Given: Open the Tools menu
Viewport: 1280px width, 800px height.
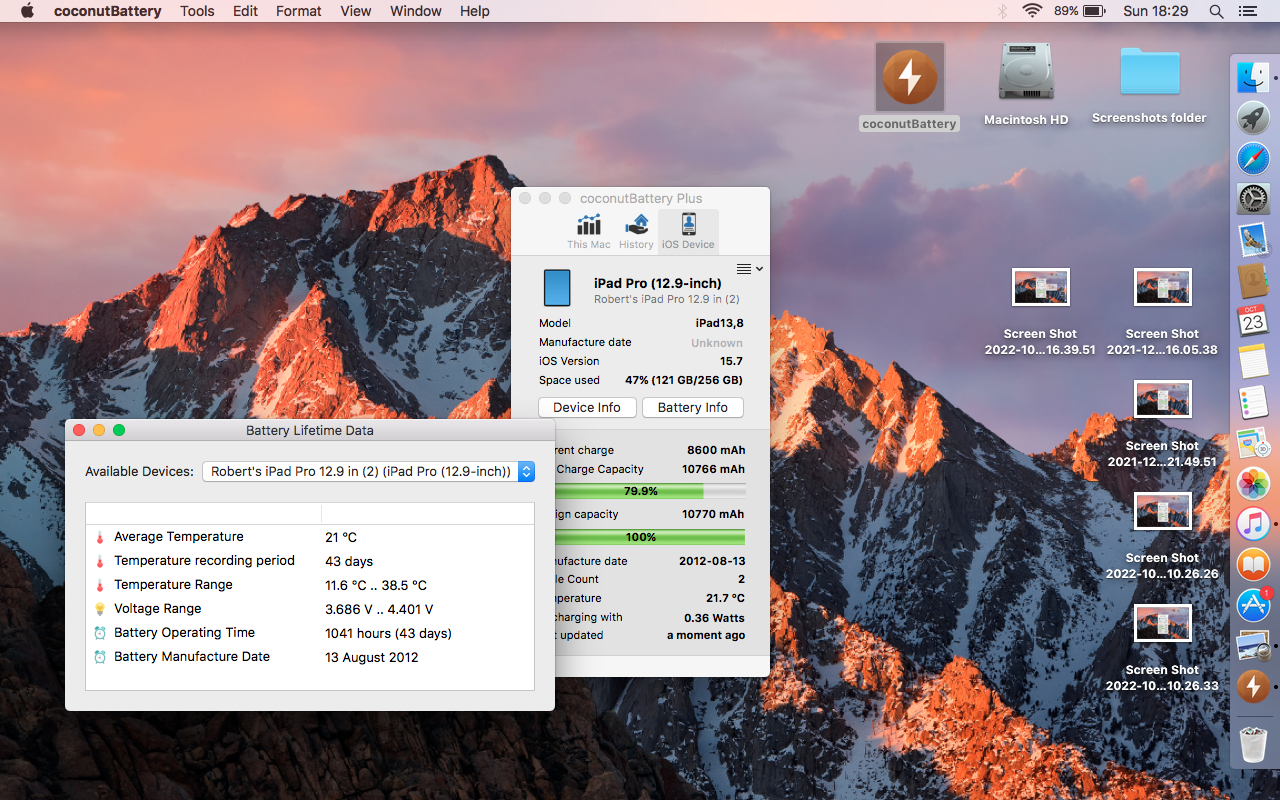Looking at the screenshot, I should click(197, 11).
